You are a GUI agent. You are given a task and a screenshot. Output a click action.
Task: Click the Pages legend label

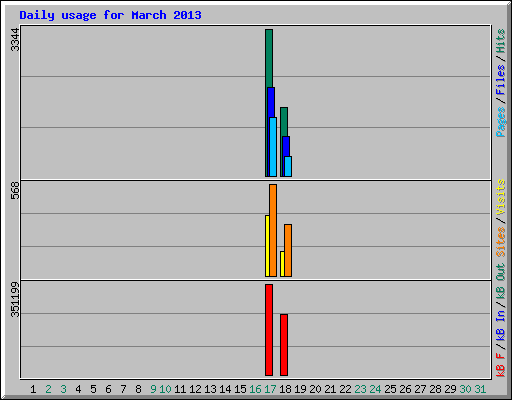tap(501, 122)
